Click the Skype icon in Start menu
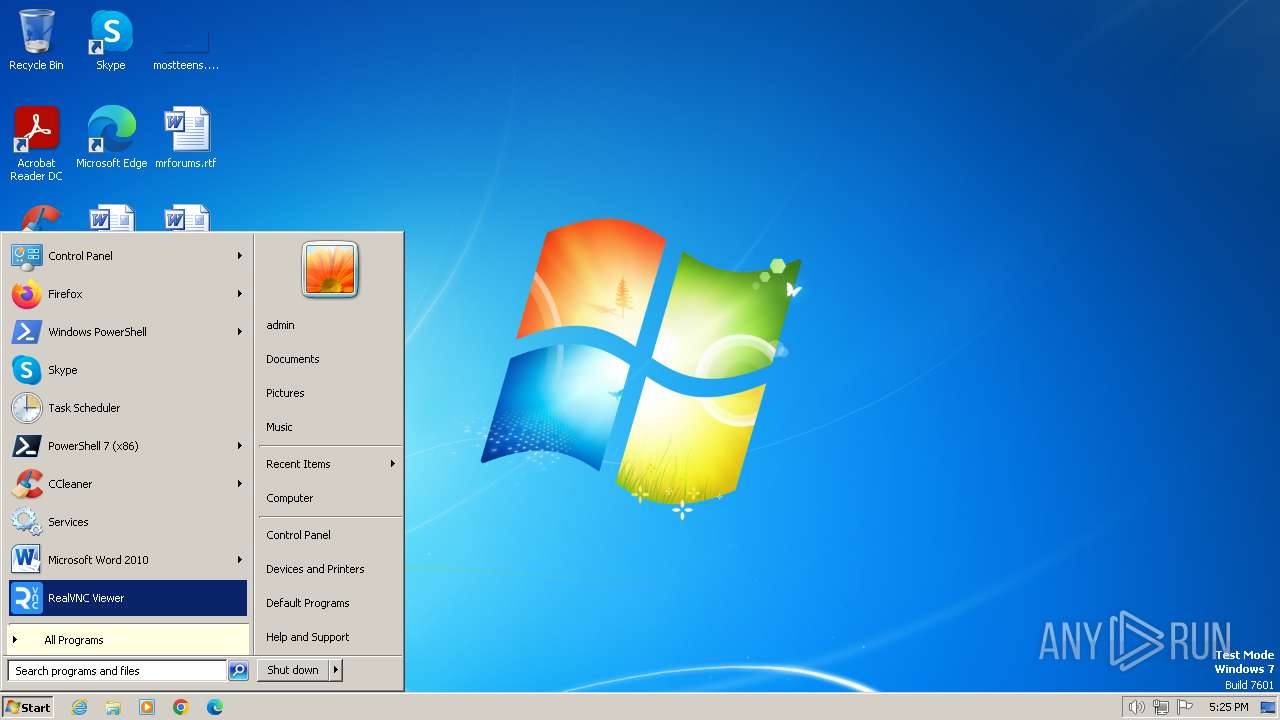The height and width of the screenshot is (720, 1280). click(26, 370)
